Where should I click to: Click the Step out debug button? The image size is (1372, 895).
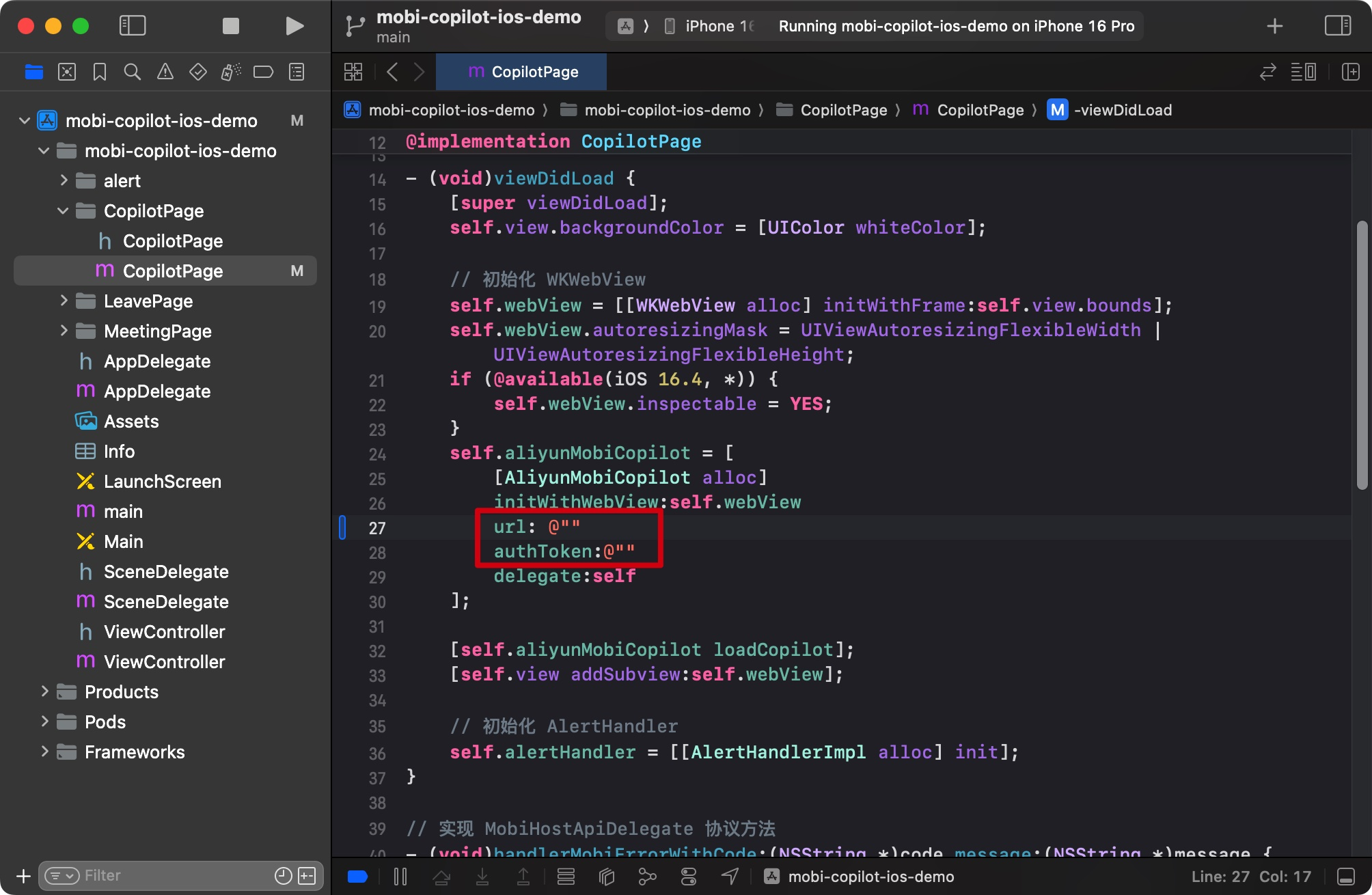pos(523,877)
